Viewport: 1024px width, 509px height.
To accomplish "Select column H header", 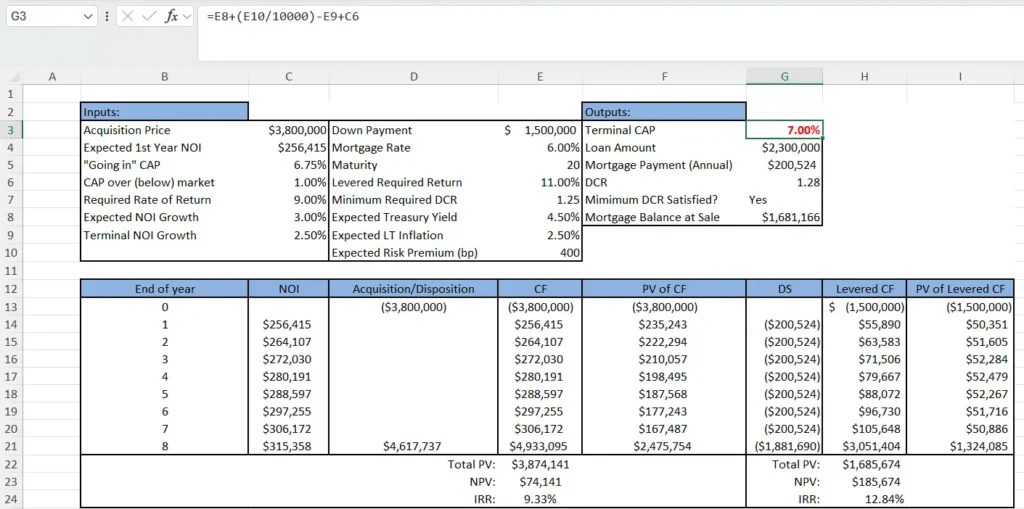I will tap(864, 76).
